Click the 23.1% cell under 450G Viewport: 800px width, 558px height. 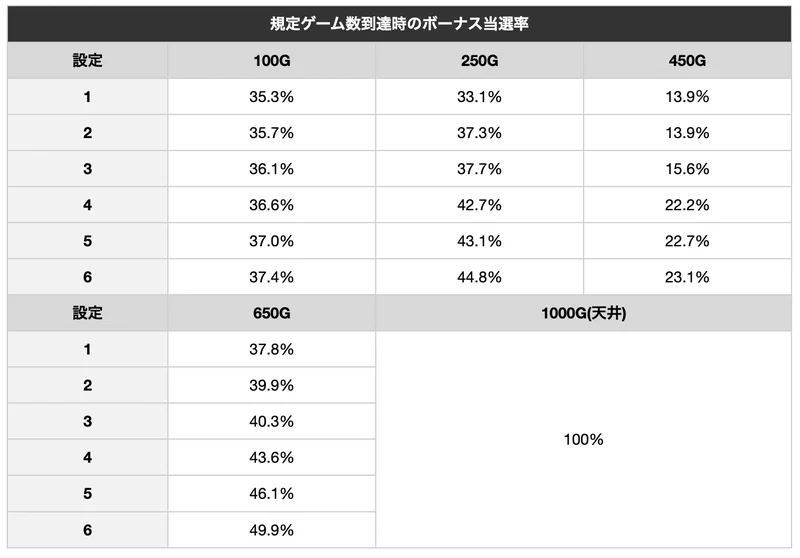point(687,277)
